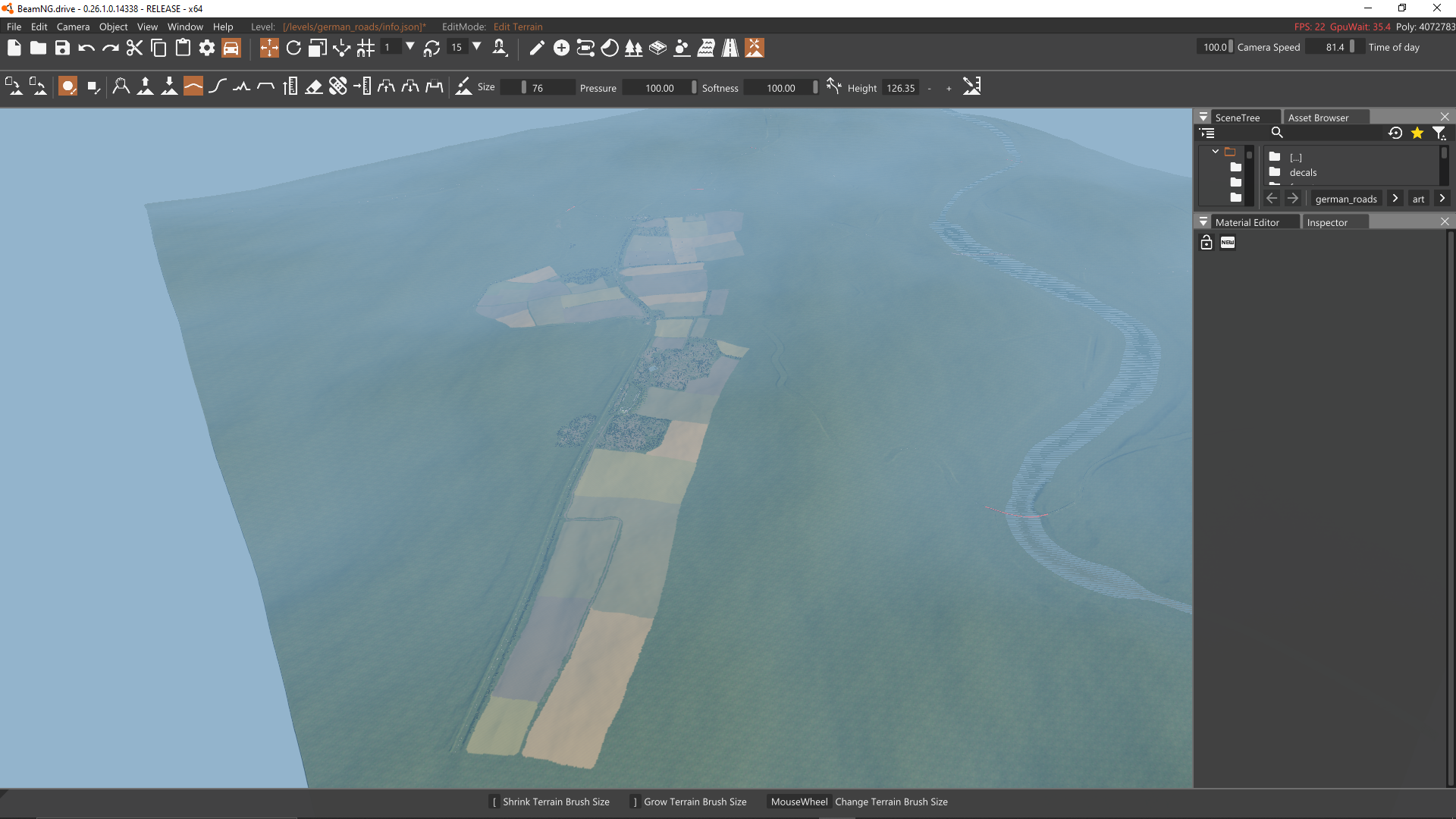
Task: Choose the Lower Height terrain brush
Action: (169, 87)
